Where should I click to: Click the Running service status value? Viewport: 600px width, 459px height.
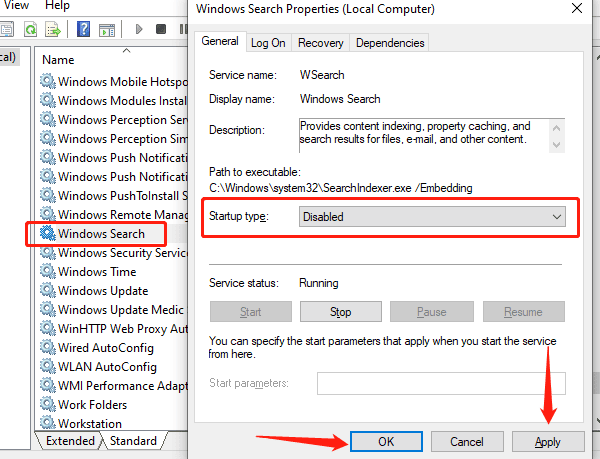318,283
